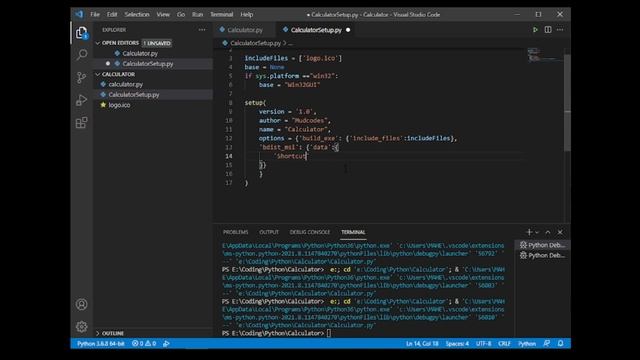Open the launch profile dropdown beside new terminal
The height and width of the screenshot is (360, 640).
(537, 232)
